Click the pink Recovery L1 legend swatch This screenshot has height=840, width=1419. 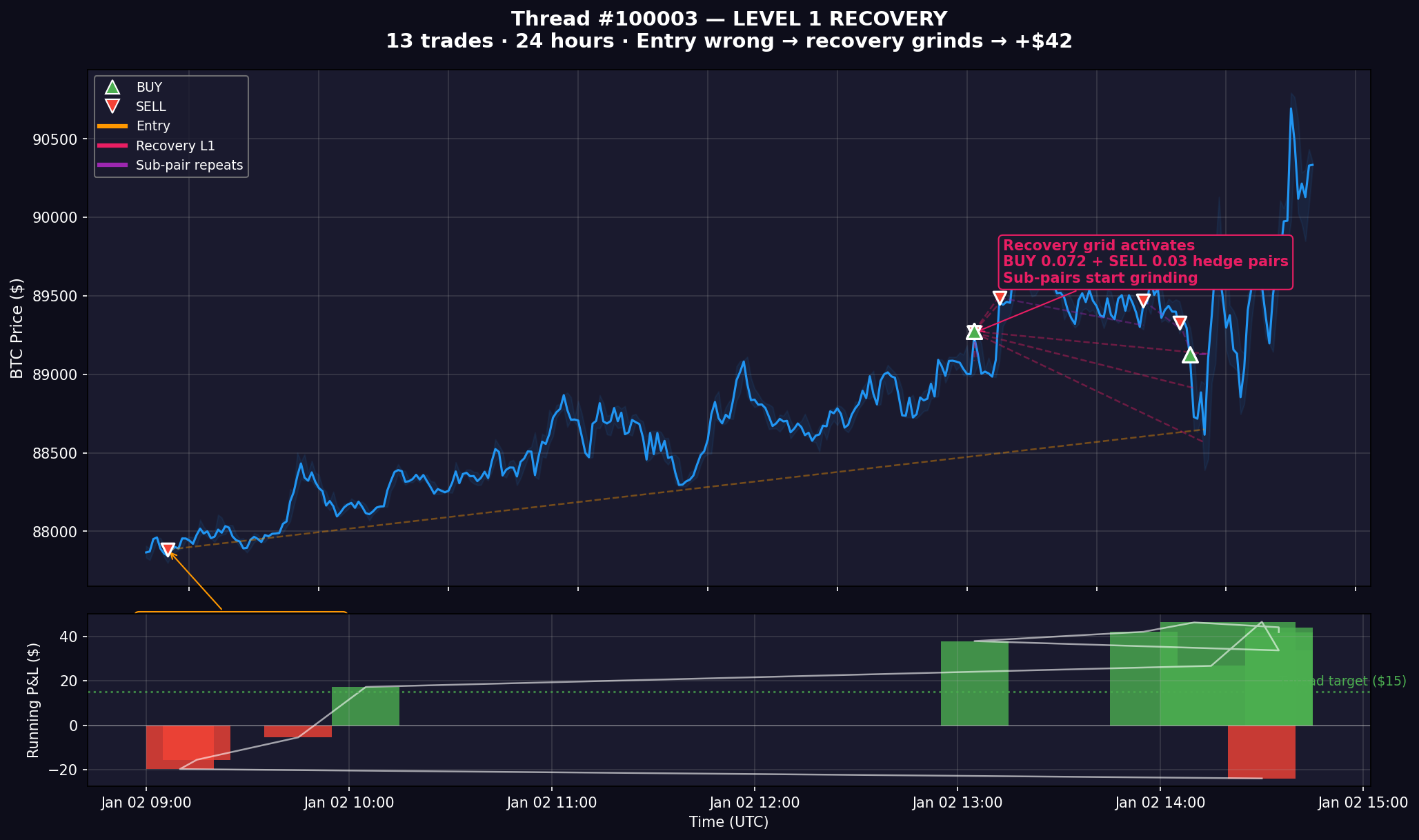pyautogui.click(x=112, y=146)
